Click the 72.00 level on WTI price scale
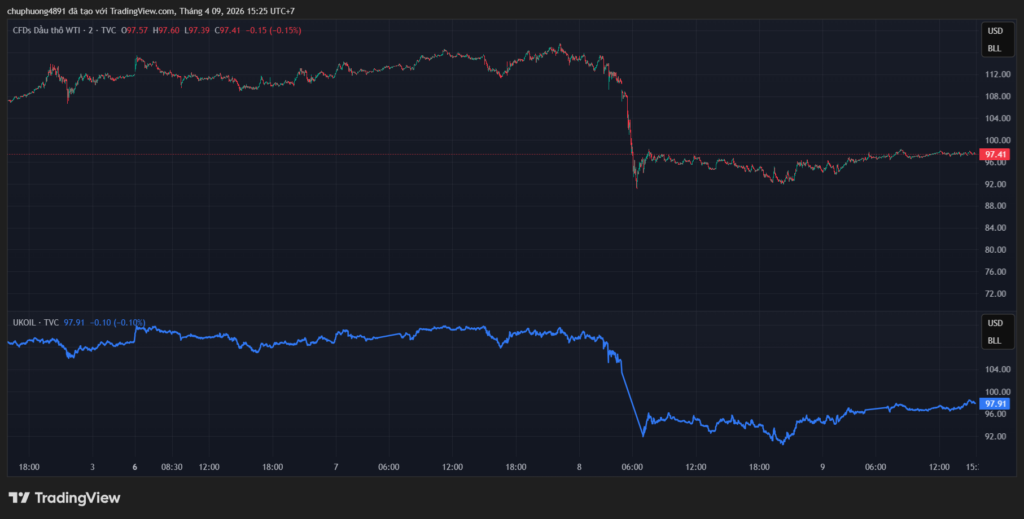The image size is (1024, 519). (994, 294)
